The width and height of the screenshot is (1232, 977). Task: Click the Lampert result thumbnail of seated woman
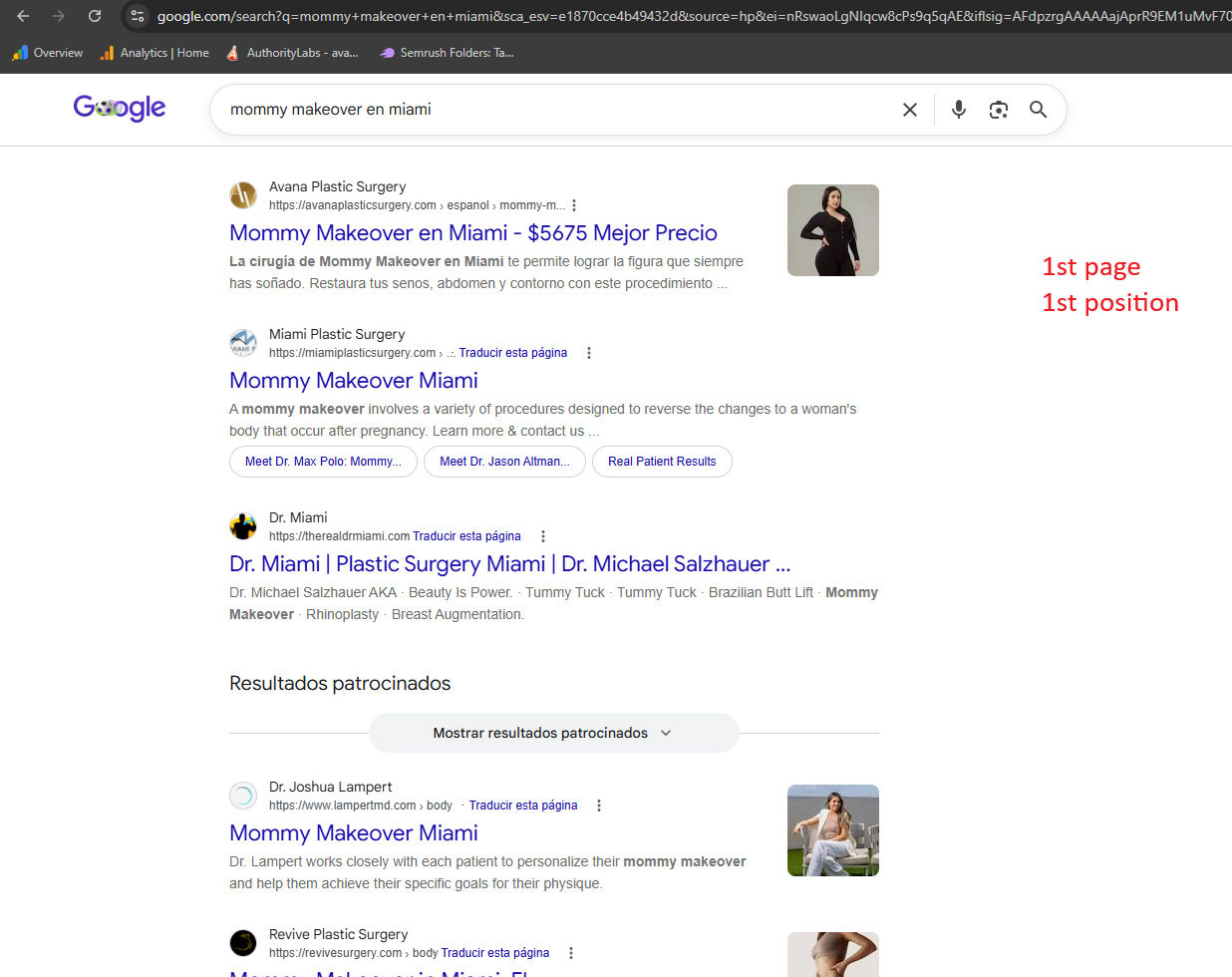[x=833, y=830]
